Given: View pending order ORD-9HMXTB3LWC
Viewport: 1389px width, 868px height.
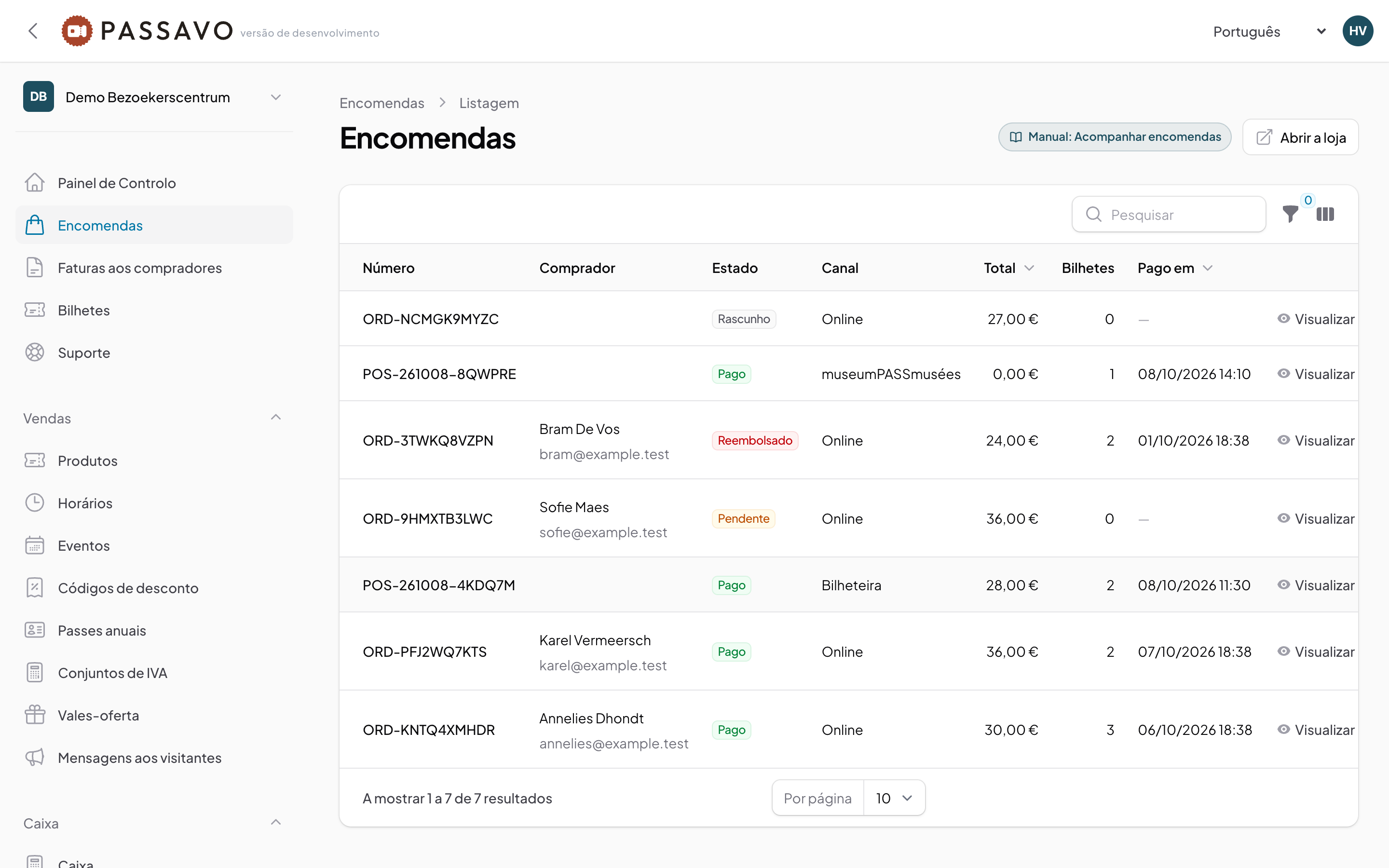Looking at the screenshot, I should [1316, 518].
